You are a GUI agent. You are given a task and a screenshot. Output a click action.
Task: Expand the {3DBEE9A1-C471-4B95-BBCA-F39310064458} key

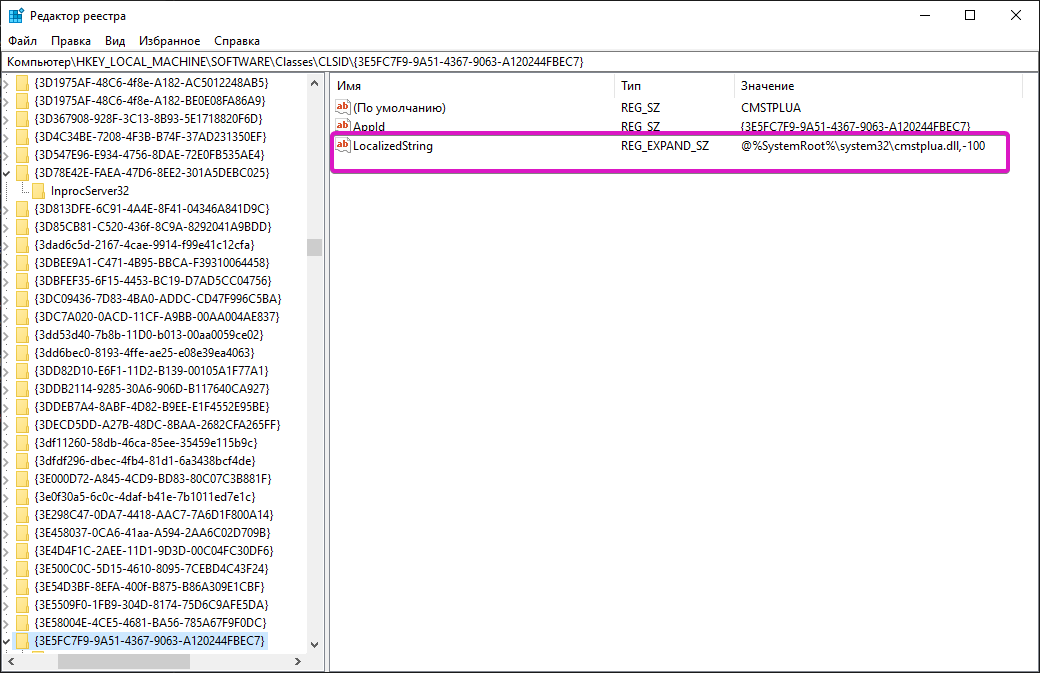point(7,263)
